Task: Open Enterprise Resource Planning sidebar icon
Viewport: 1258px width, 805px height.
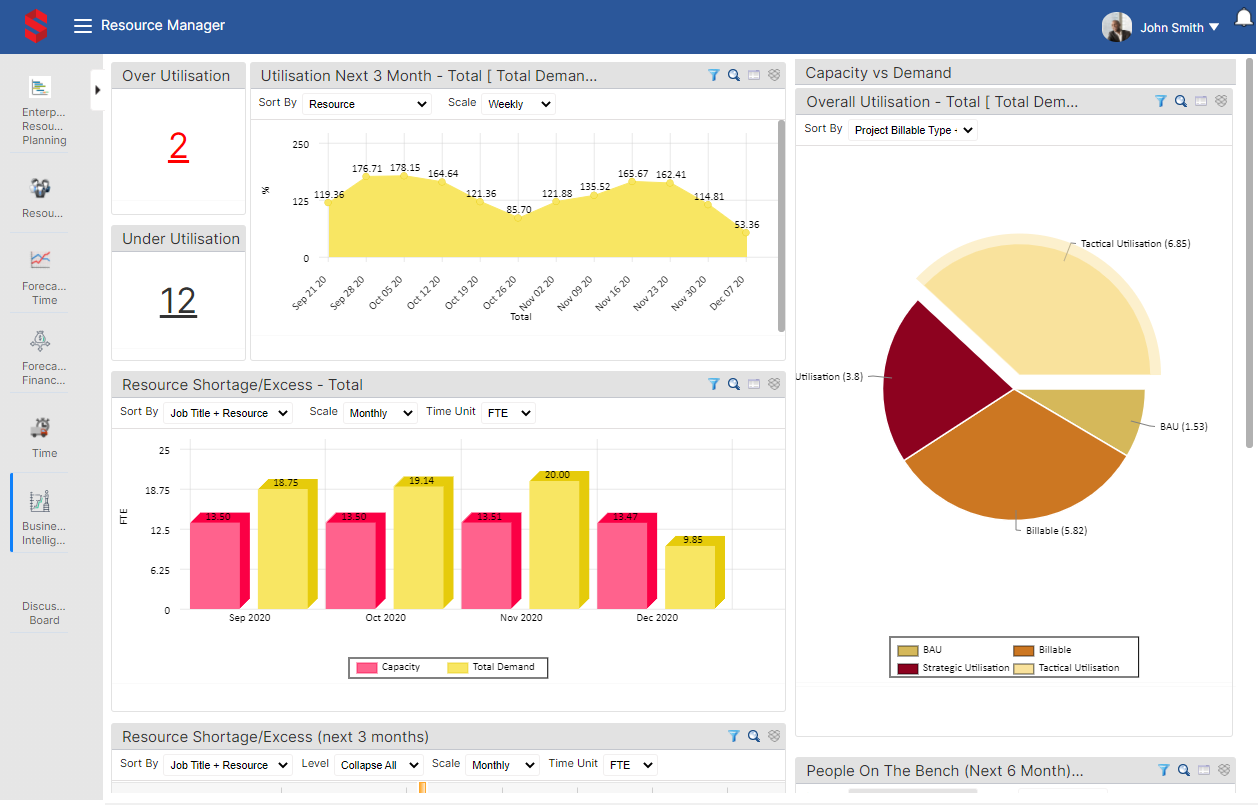Action: coord(44,111)
